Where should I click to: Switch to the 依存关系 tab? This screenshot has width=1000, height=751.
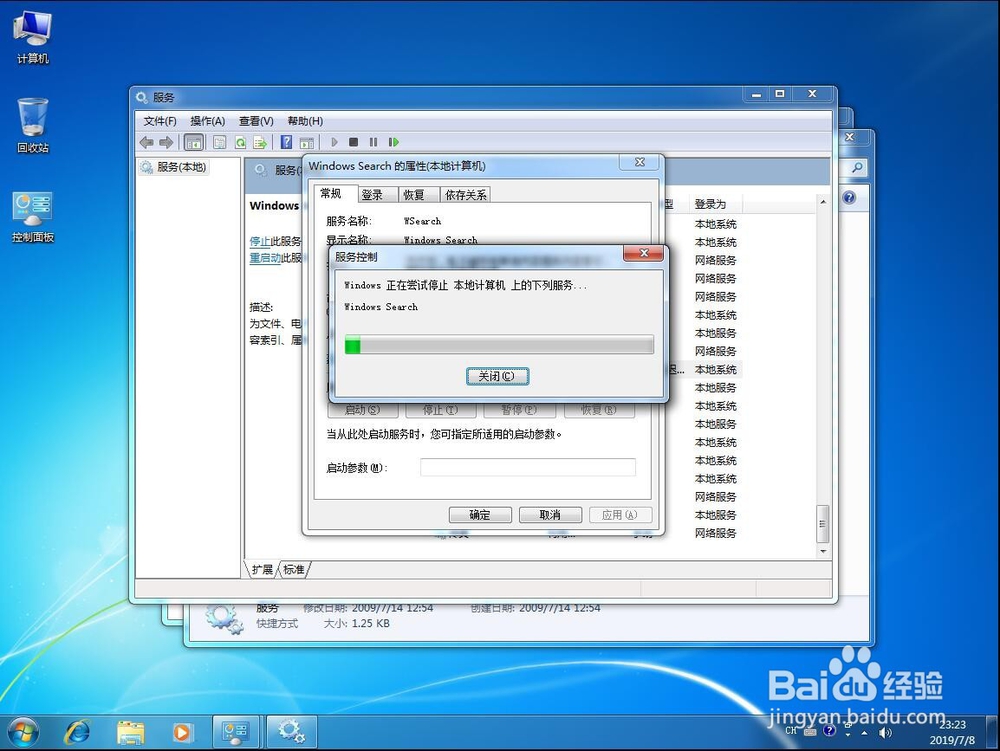[465, 194]
